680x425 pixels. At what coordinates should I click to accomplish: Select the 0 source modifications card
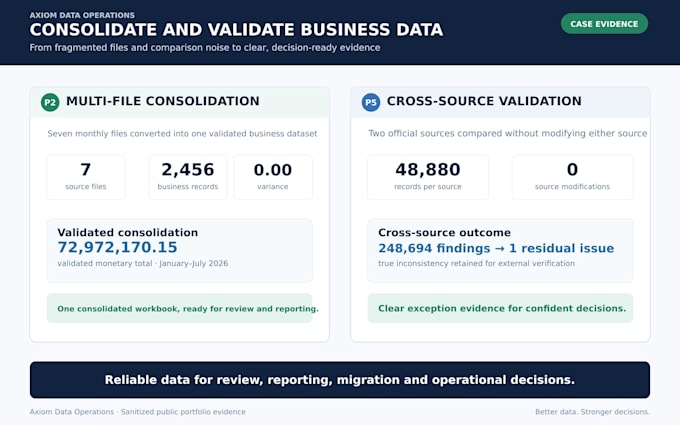pyautogui.click(x=572, y=177)
